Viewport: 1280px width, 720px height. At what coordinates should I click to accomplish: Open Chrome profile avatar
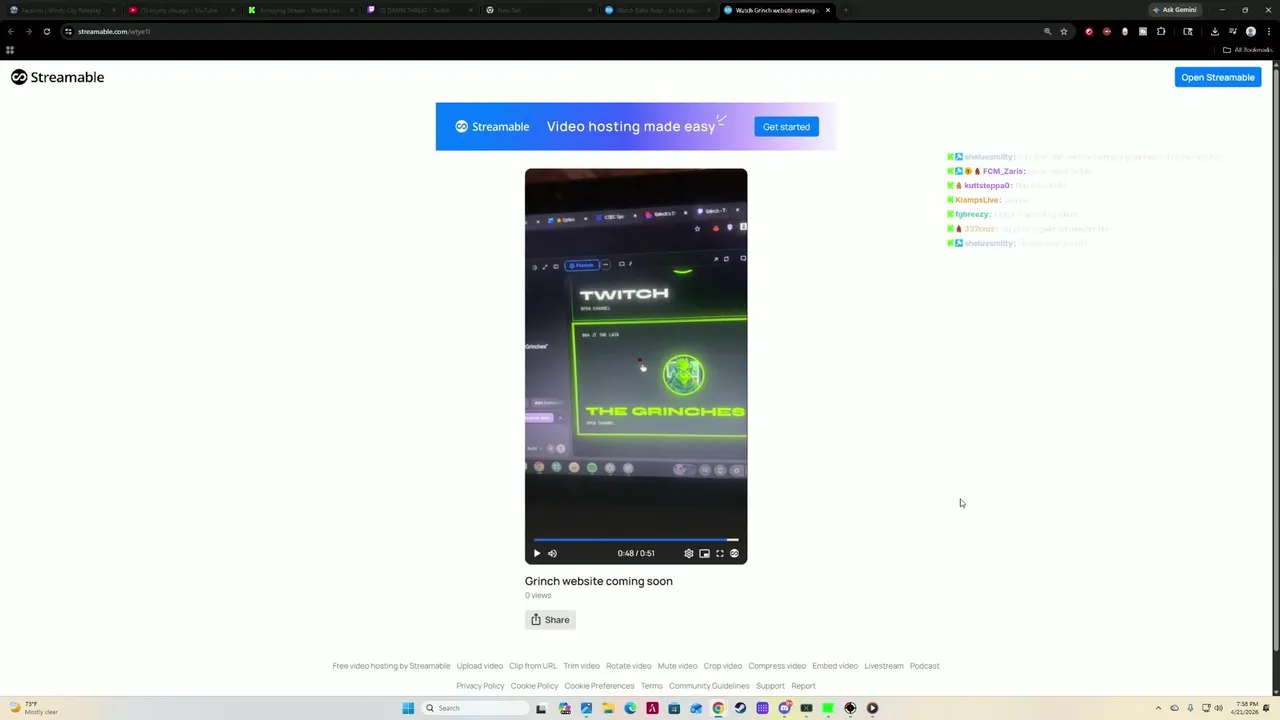[1250, 31]
